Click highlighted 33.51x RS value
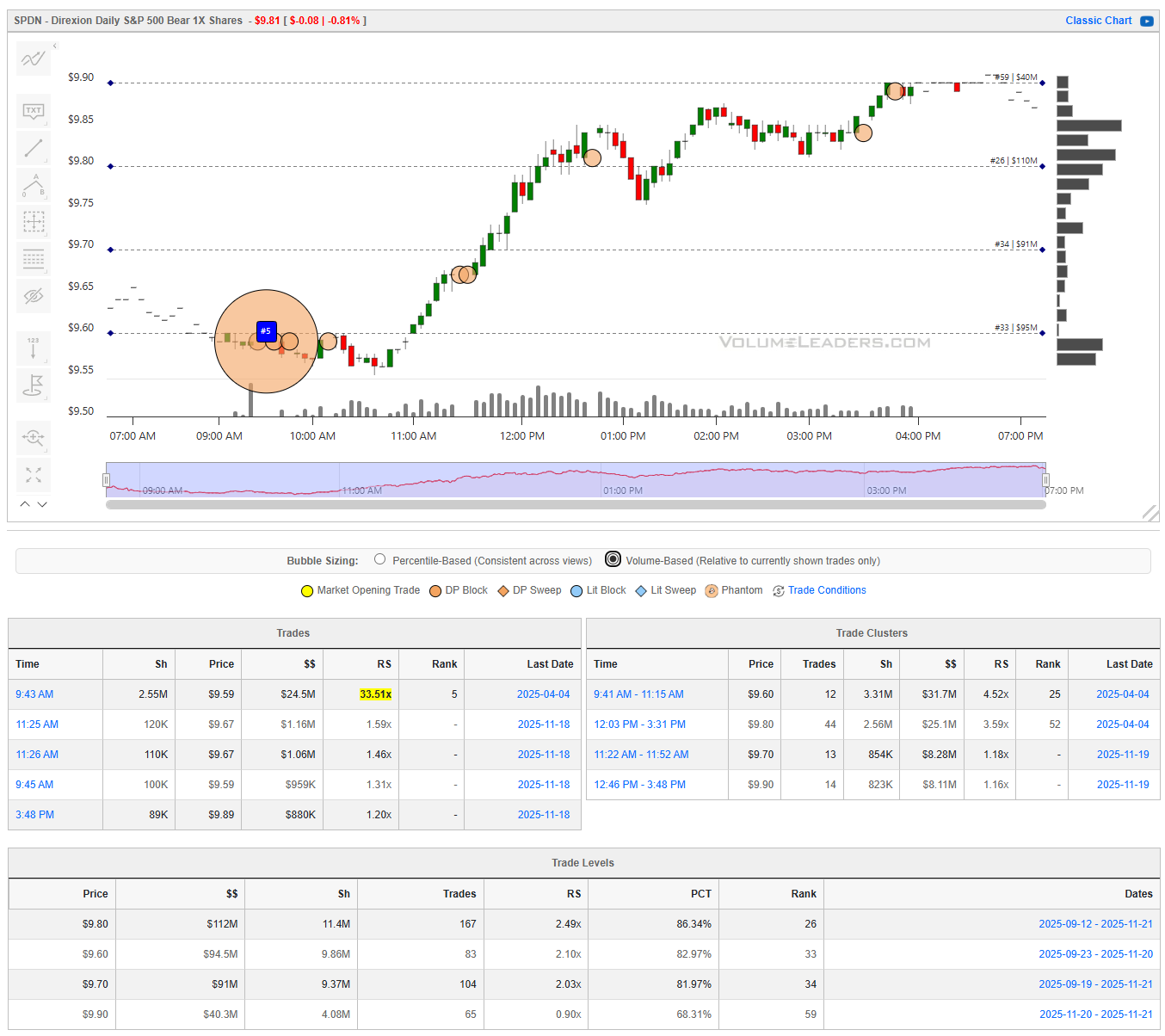The height and width of the screenshot is (1036, 1165). pyautogui.click(x=375, y=694)
